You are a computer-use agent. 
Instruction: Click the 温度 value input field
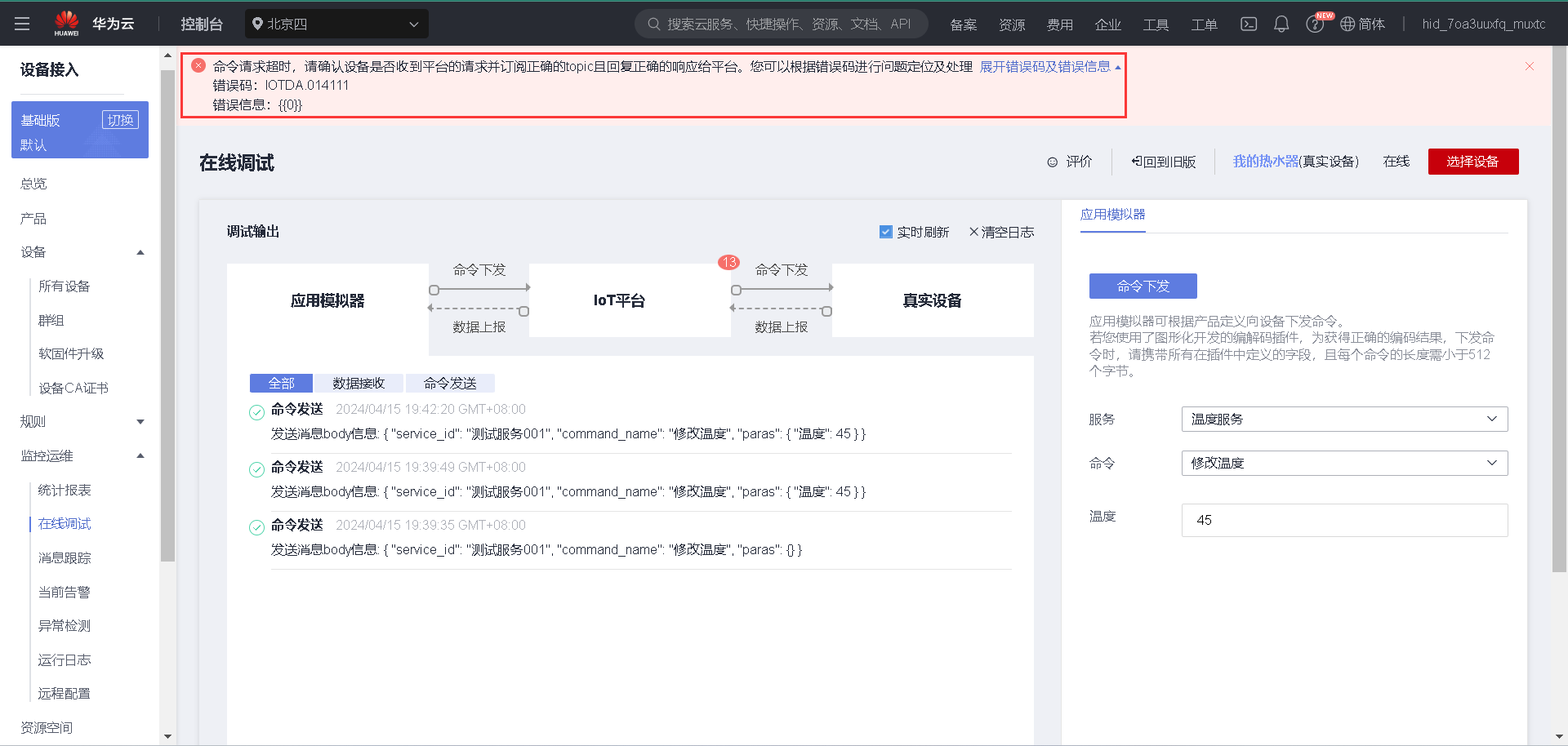(x=1344, y=520)
